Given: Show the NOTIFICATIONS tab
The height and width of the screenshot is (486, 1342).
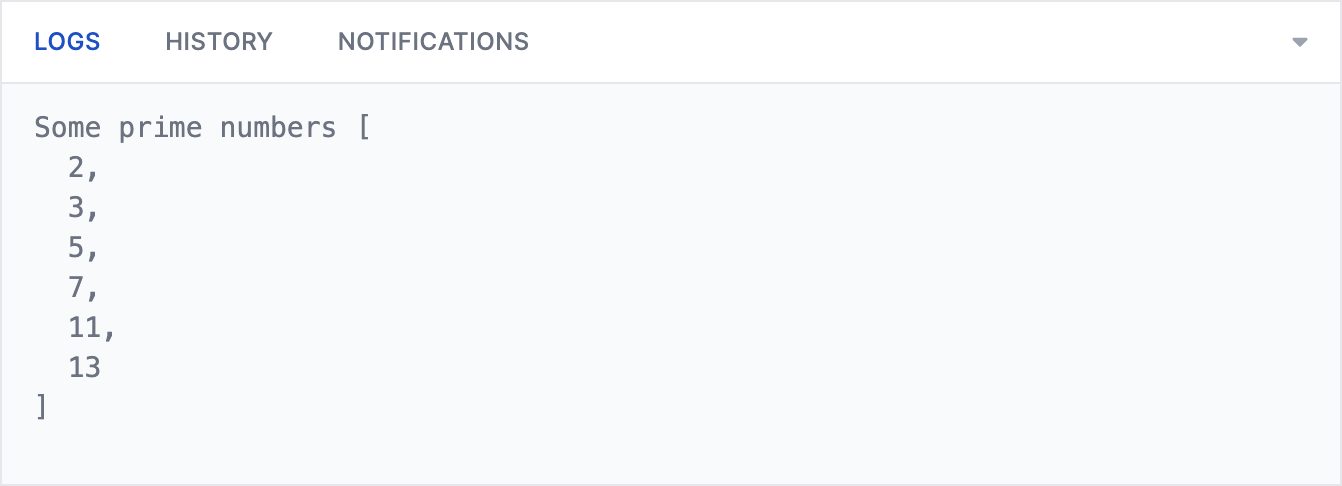Looking at the screenshot, I should coord(433,42).
